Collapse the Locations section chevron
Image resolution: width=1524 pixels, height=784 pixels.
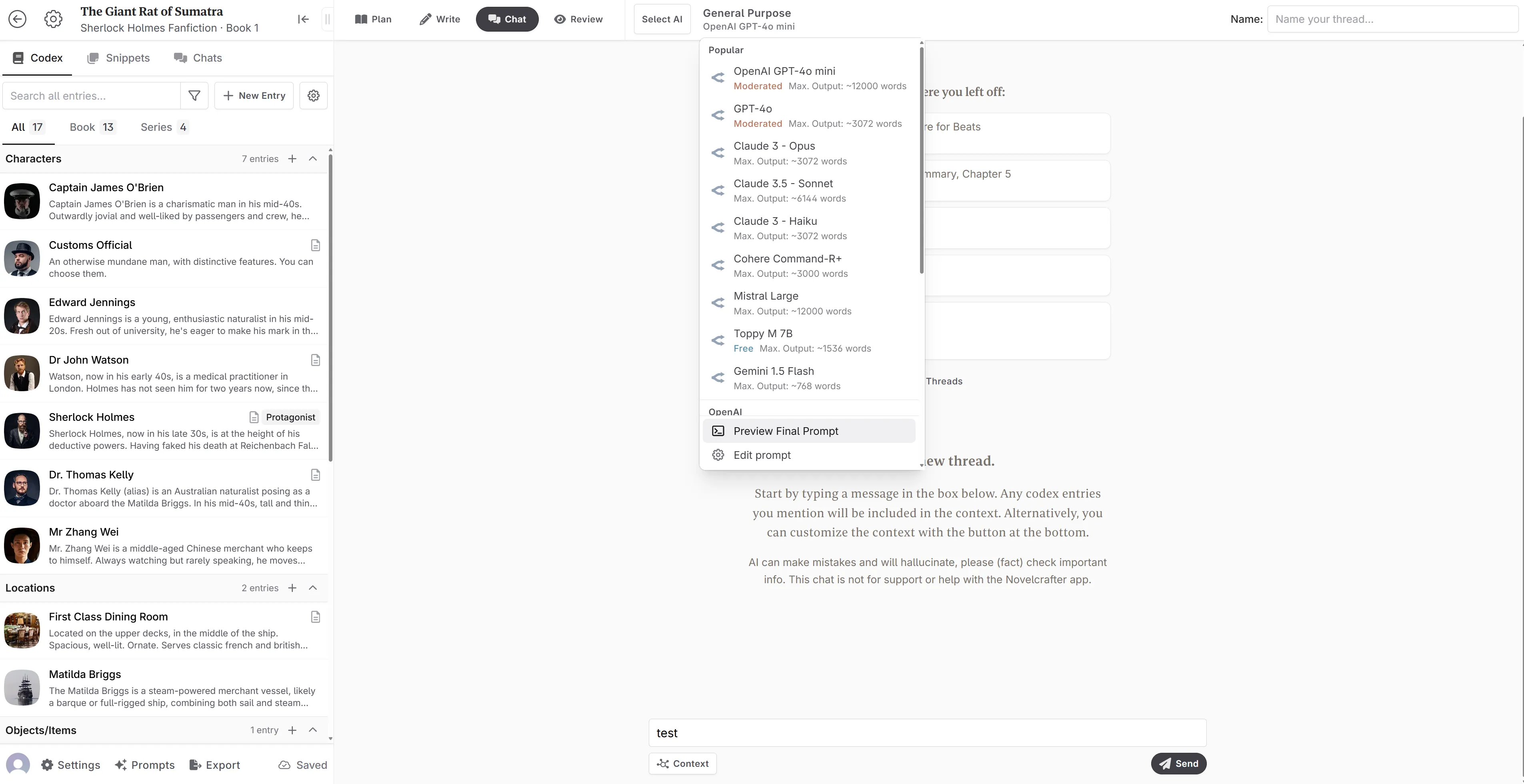coord(313,588)
